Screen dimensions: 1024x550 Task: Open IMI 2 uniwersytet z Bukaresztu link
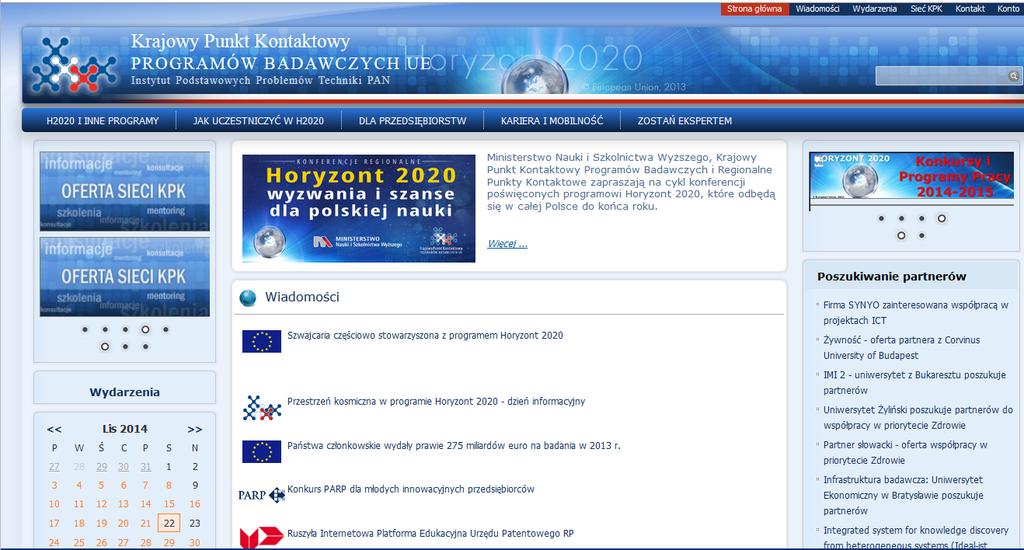pos(914,383)
